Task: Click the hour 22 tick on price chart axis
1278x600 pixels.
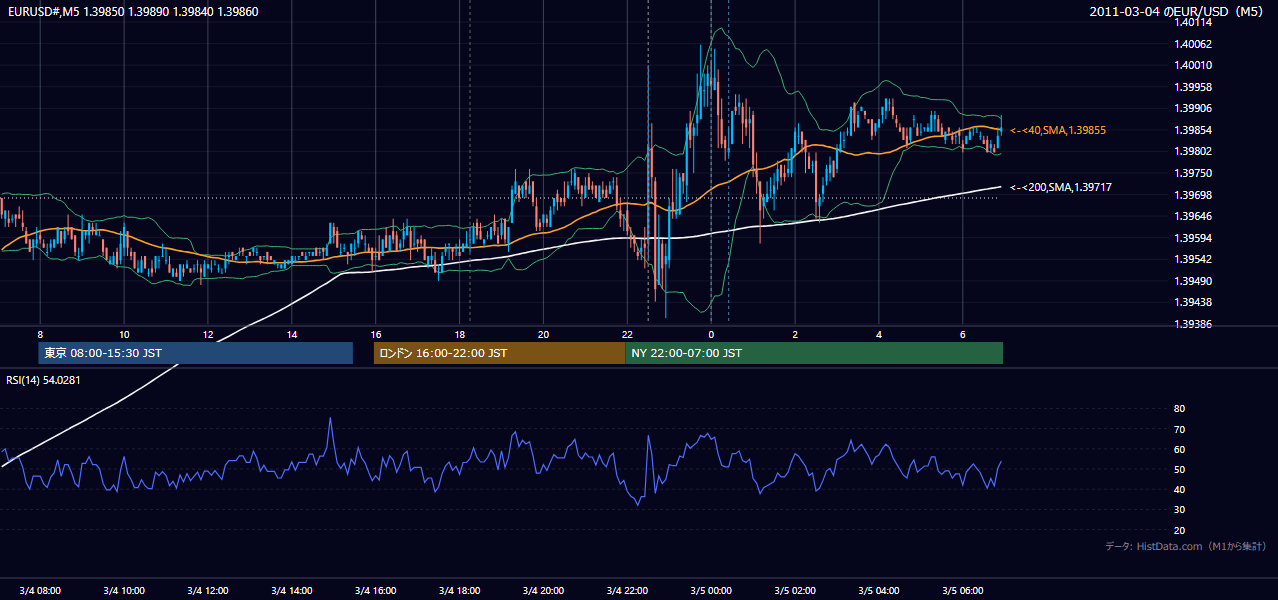Action: click(x=627, y=334)
